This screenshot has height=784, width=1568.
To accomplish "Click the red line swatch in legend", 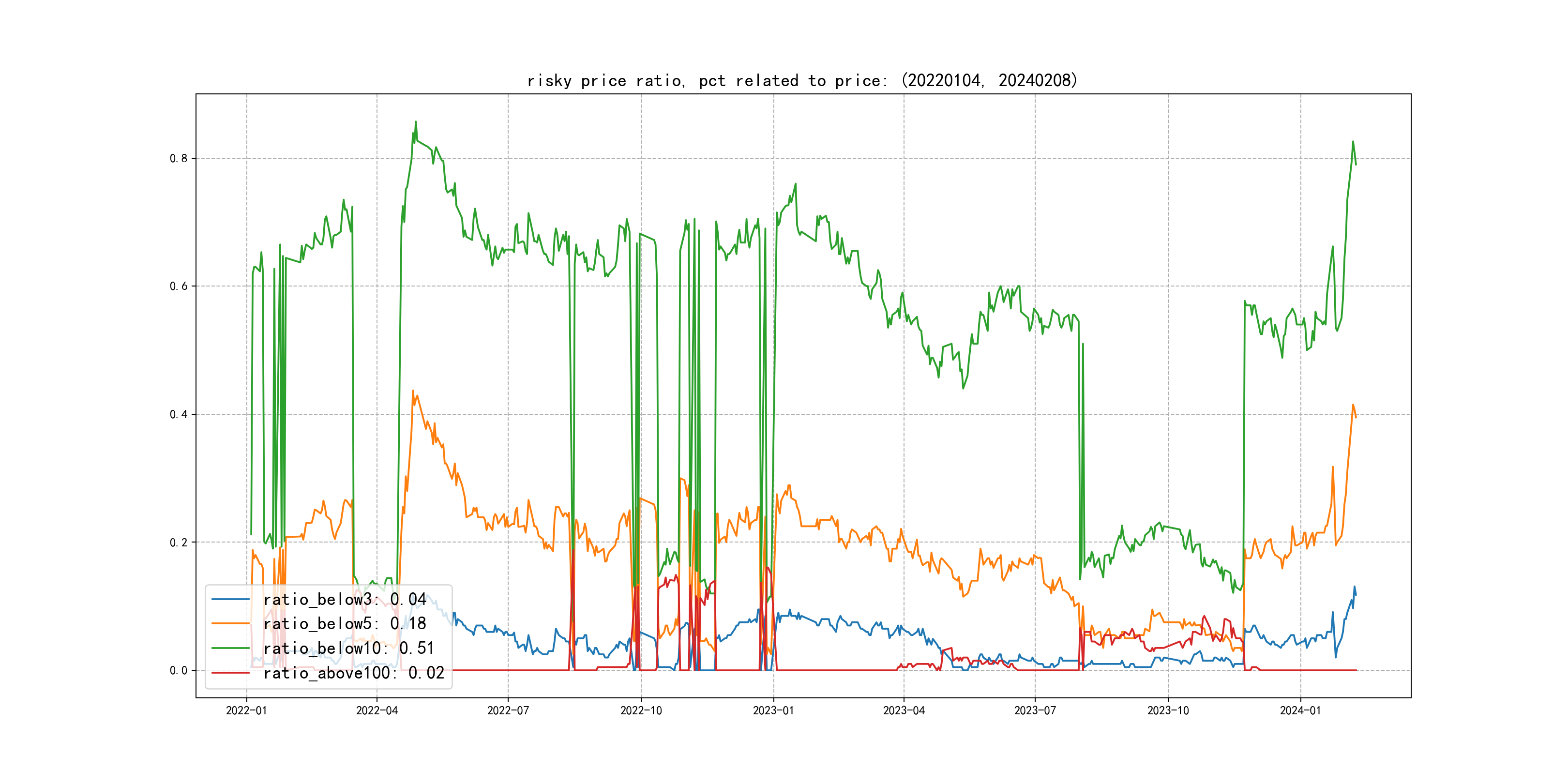I will (230, 673).
